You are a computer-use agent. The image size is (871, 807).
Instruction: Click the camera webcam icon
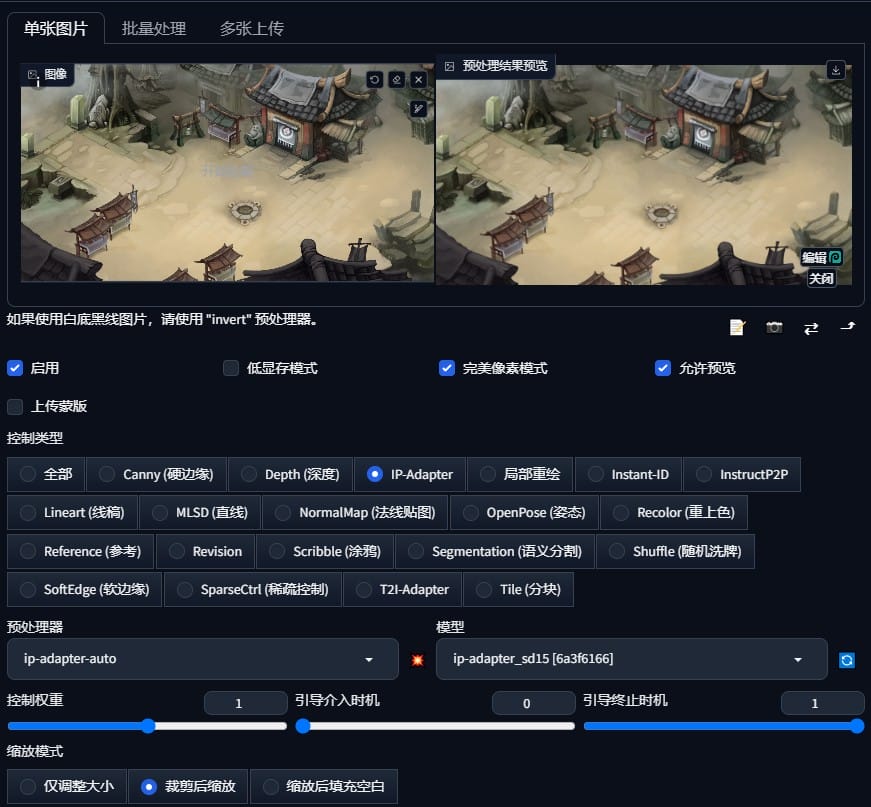[774, 328]
